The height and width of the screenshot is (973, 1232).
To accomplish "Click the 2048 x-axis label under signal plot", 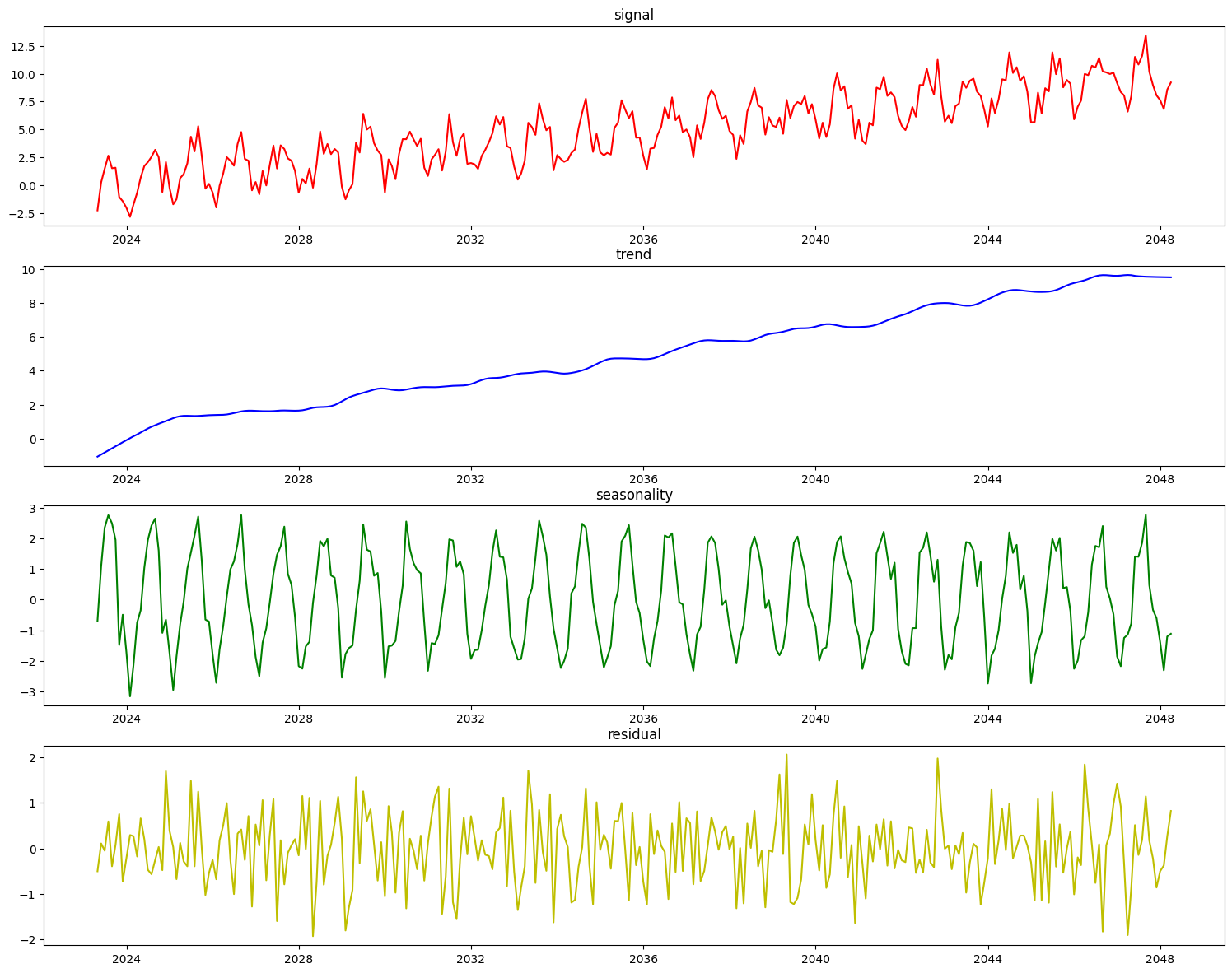I will pos(1160,239).
